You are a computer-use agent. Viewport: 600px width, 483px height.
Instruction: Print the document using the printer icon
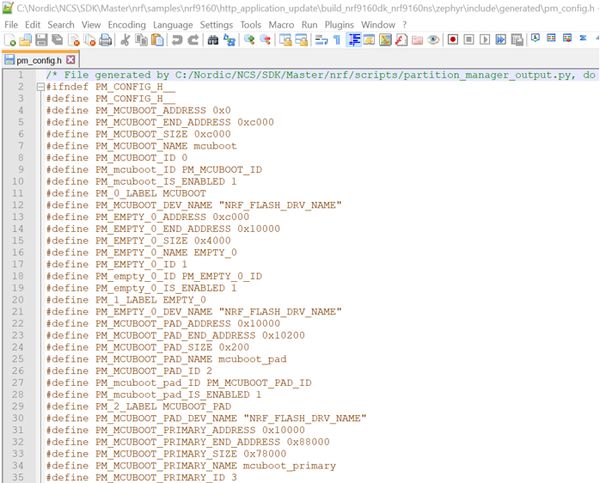(x=105, y=40)
